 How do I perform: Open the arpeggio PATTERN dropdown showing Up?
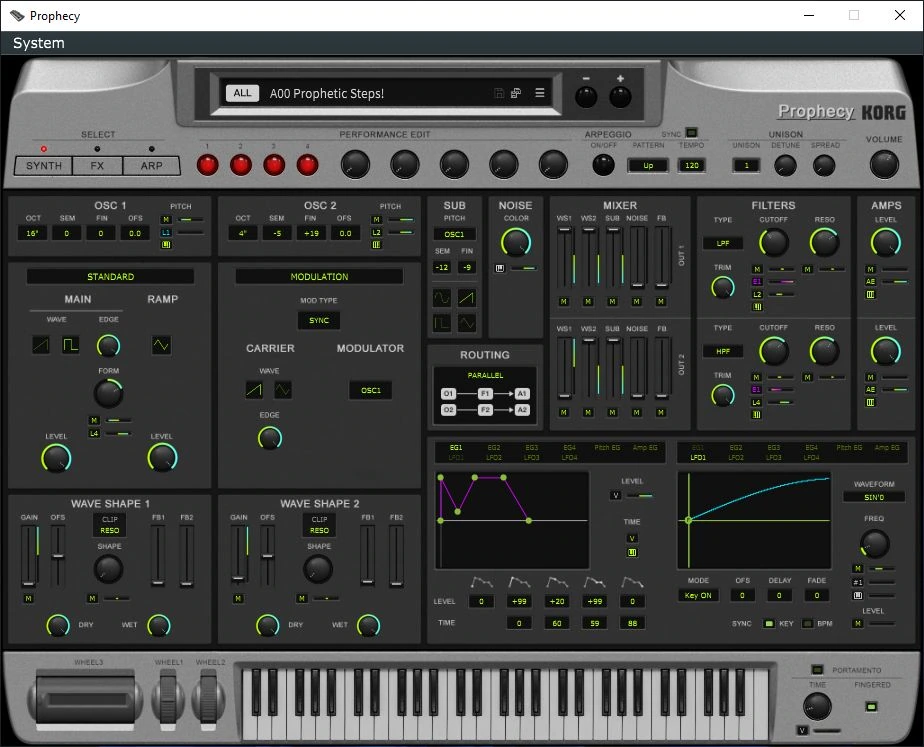click(648, 166)
